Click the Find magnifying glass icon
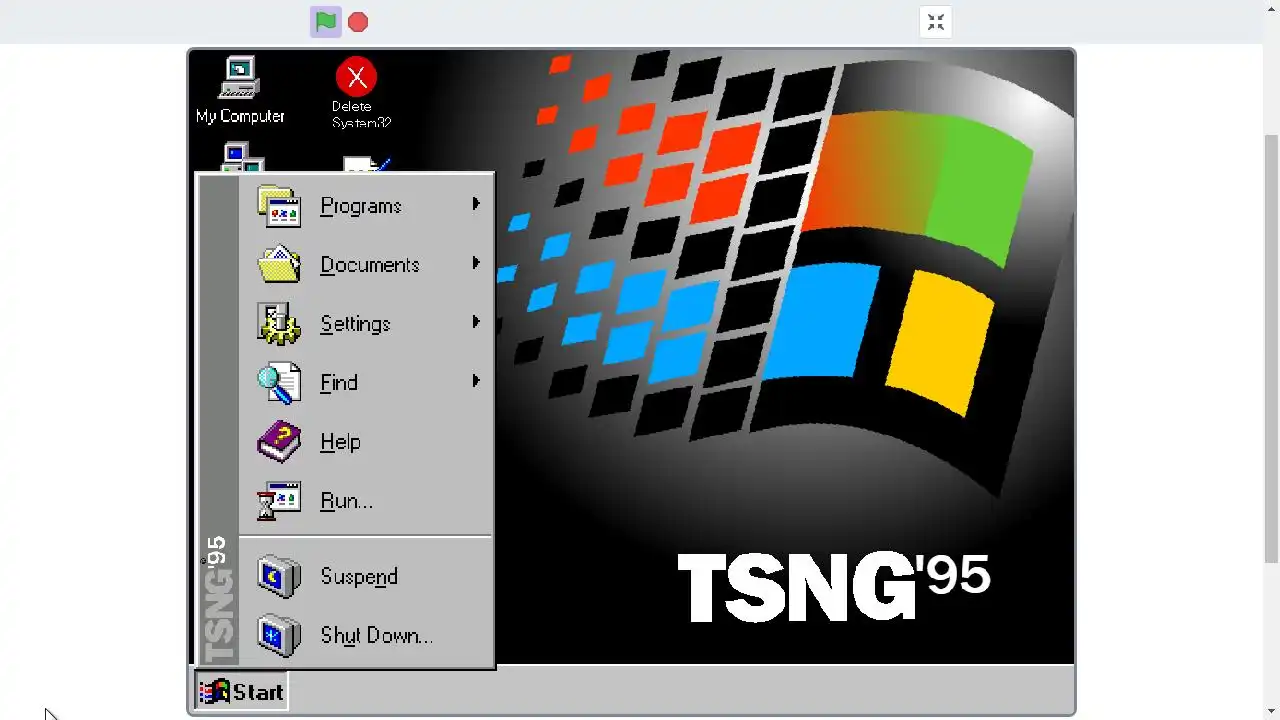The width and height of the screenshot is (1280, 720). click(x=279, y=383)
